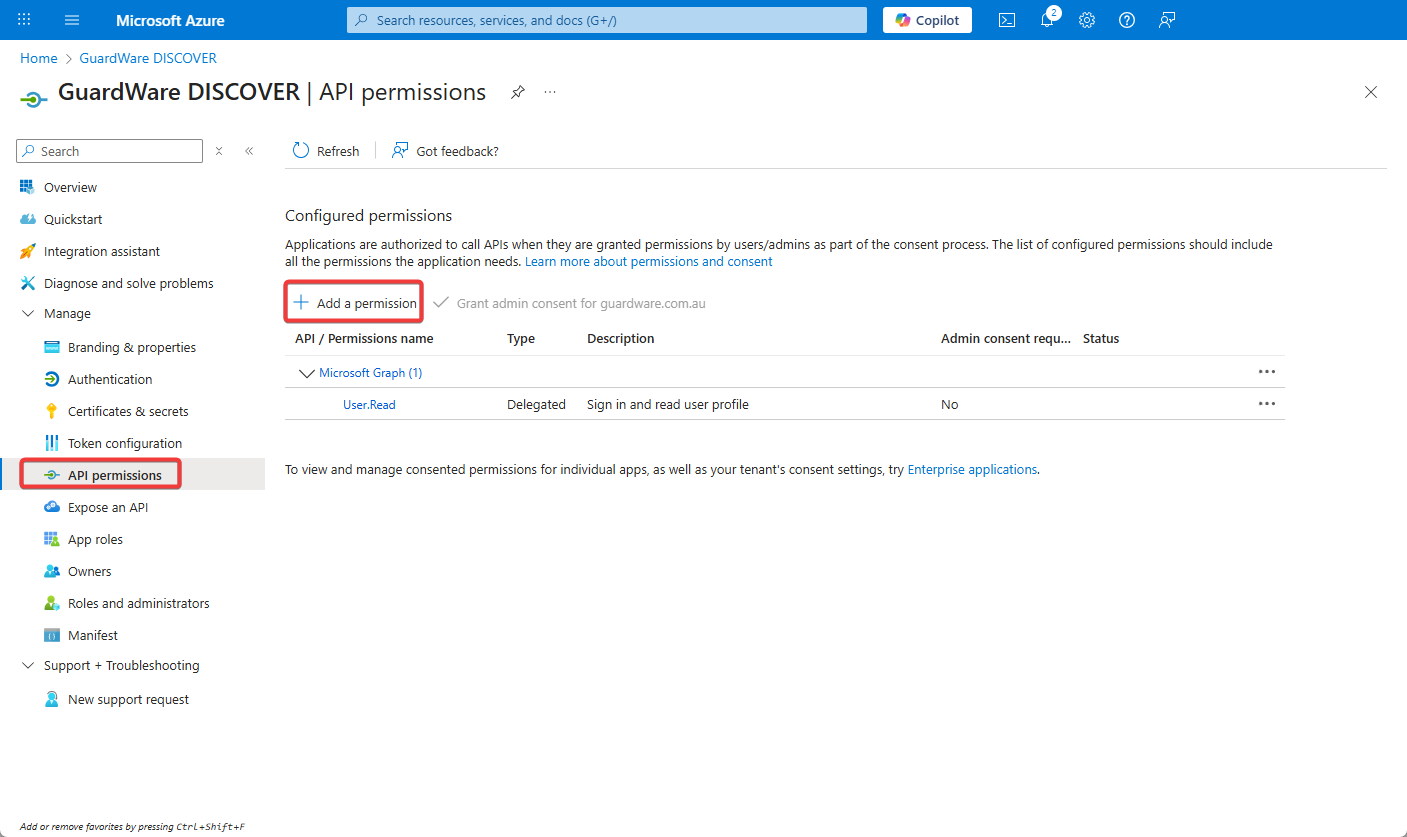Open Certificates & secrets menu item

coord(127,411)
